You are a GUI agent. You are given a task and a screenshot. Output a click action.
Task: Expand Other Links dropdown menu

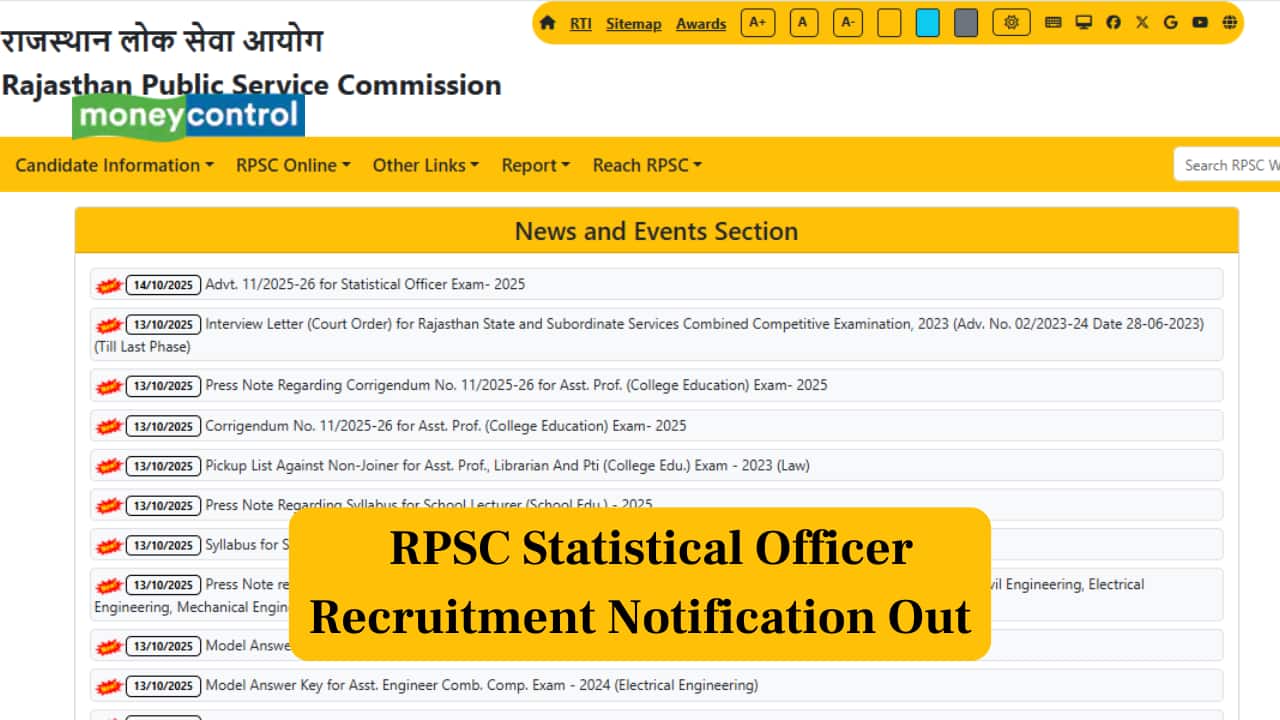(x=426, y=165)
